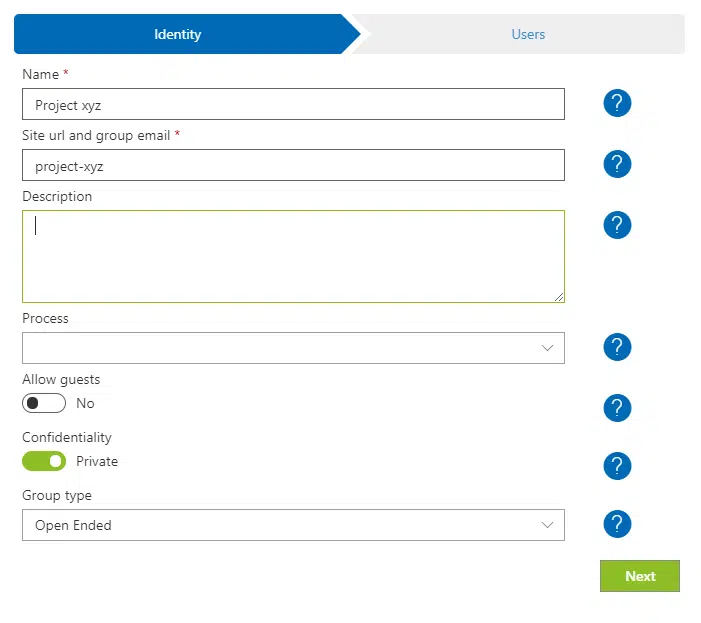
Task: Show help for the Description field
Action: (x=617, y=225)
